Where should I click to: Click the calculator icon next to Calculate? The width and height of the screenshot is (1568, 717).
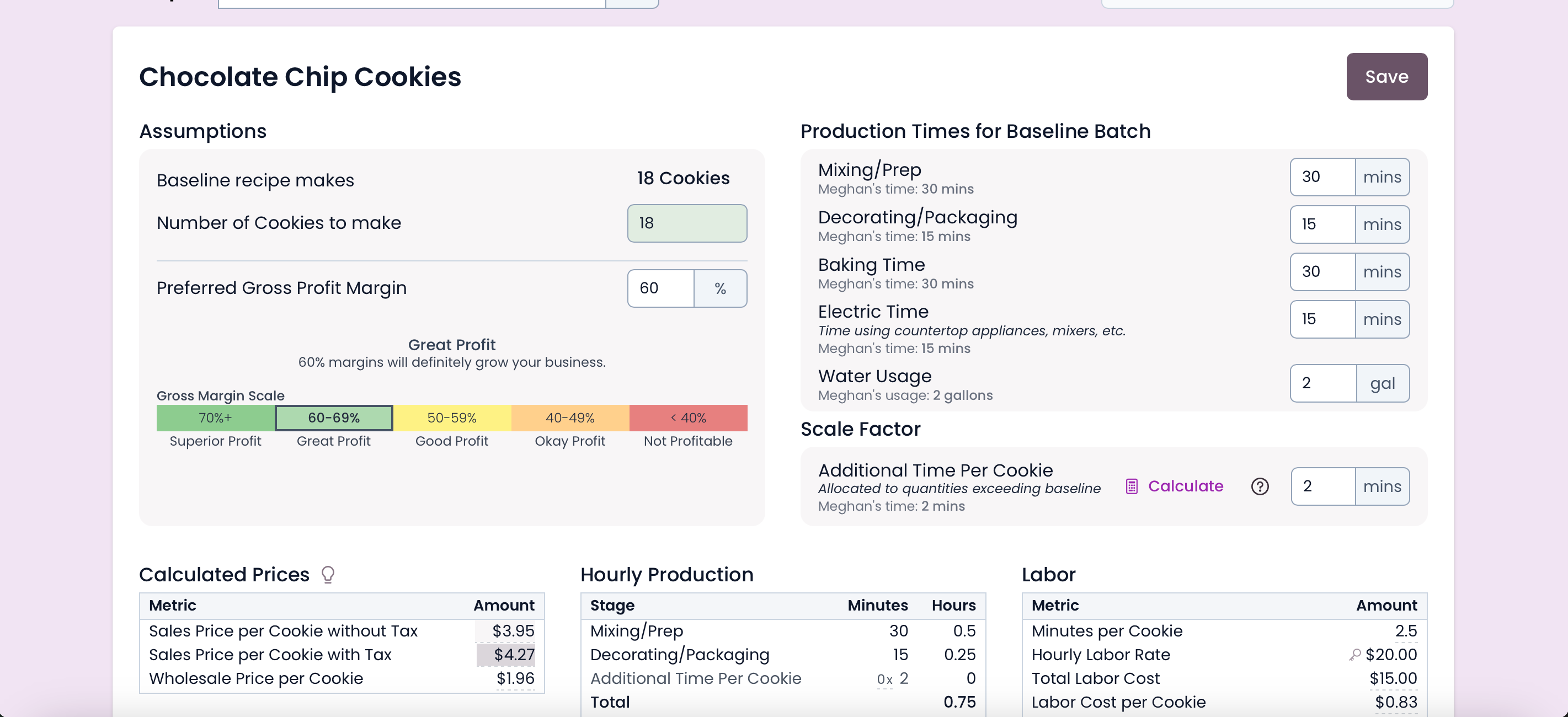1131,486
